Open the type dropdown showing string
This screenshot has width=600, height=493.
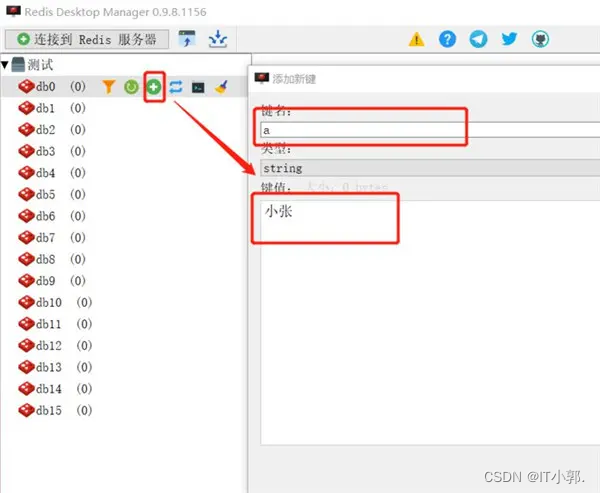coord(430,168)
